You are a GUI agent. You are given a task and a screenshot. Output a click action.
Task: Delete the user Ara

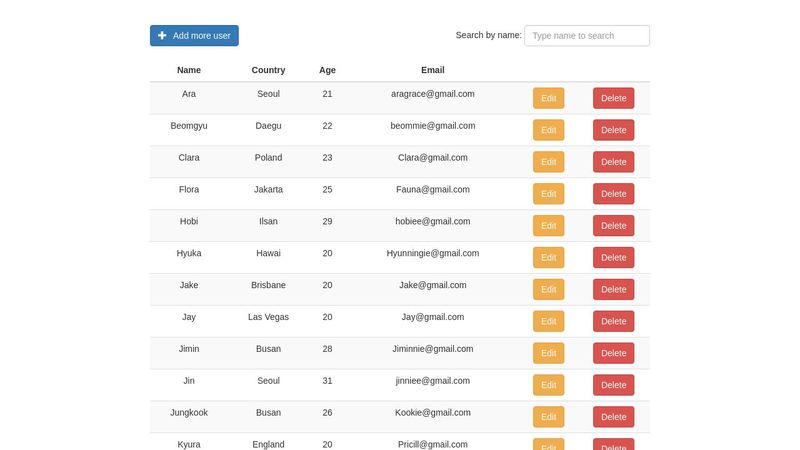[x=613, y=98]
